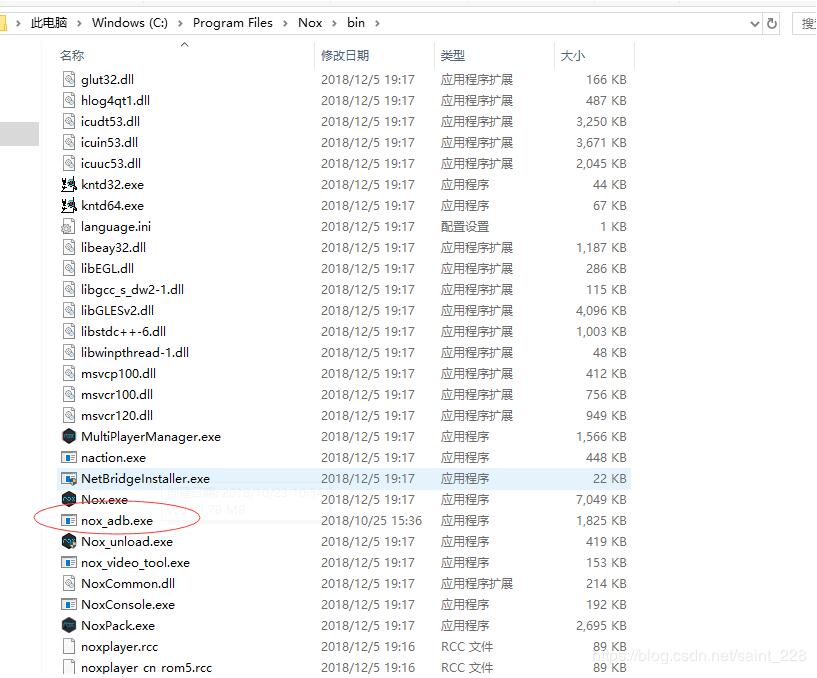817x678 pixels.
Task: Select the file name noxplayer_cn_rom5.rcc
Action: point(146,668)
